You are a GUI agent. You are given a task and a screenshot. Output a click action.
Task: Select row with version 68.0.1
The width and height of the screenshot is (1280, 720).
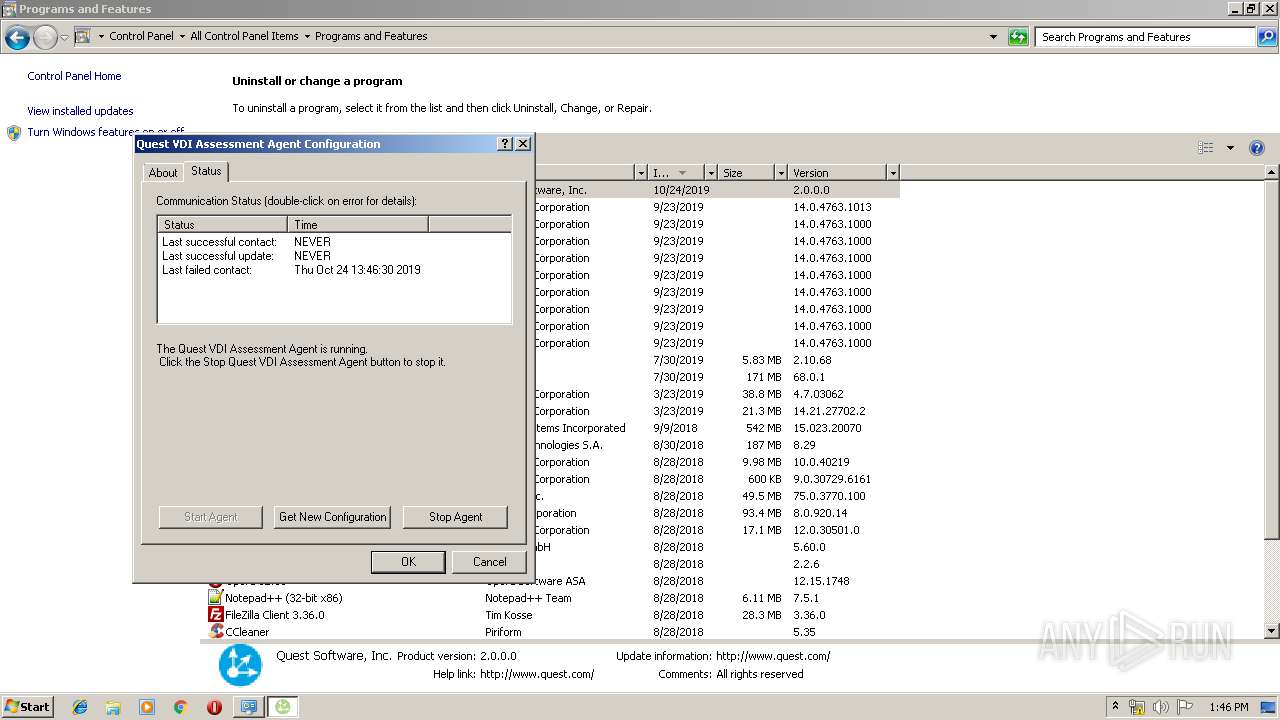coord(717,377)
